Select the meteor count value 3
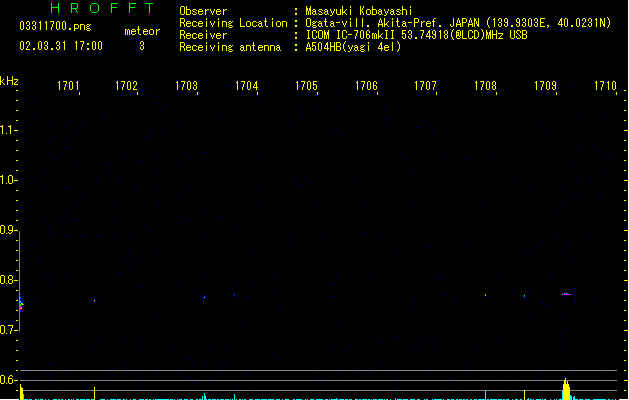Image resolution: width=629 pixels, height=400 pixels. point(142,46)
